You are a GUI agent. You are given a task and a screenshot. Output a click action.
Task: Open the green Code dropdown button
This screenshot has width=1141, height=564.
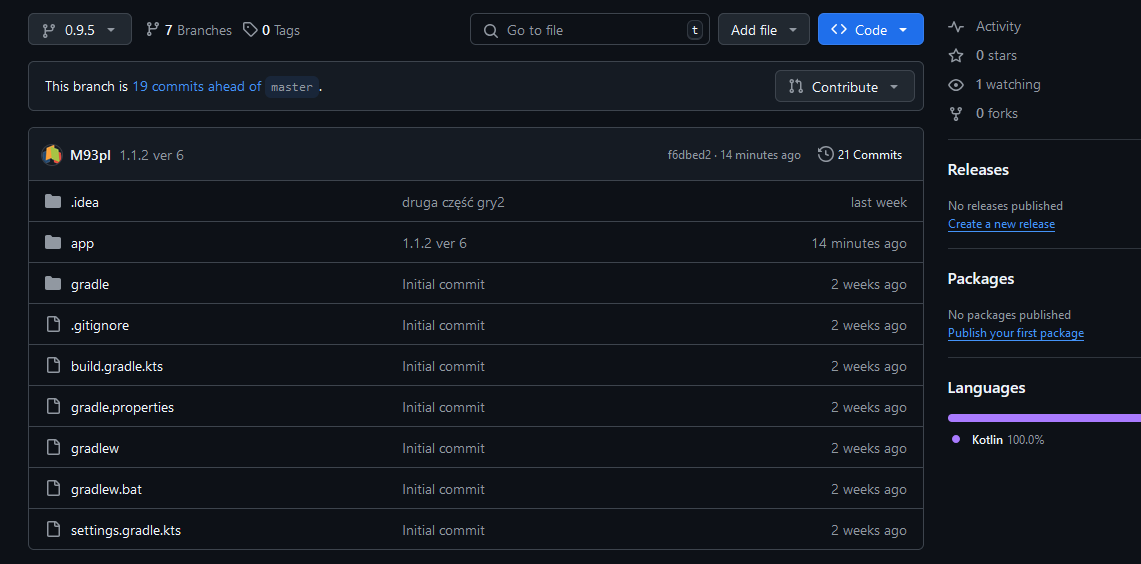click(870, 30)
